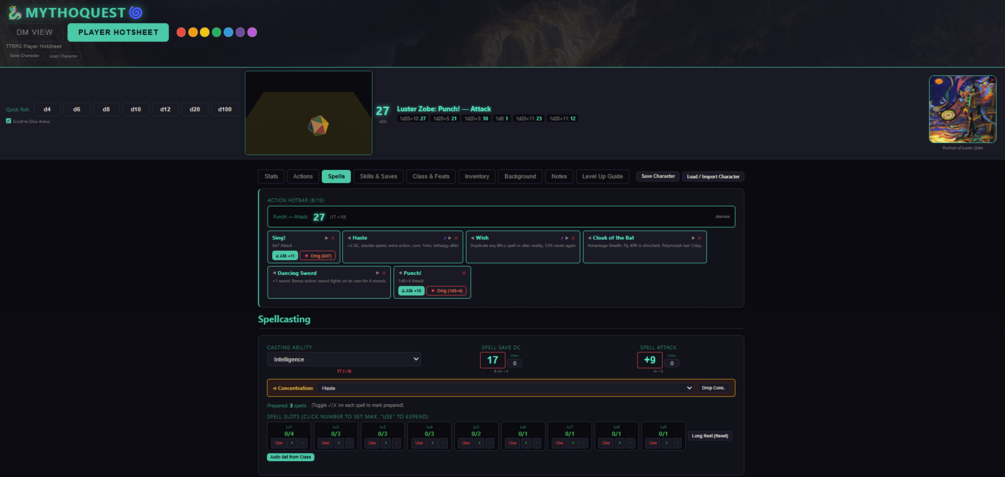
Task: Move Sing! card right with its arrow
Action: point(326,238)
